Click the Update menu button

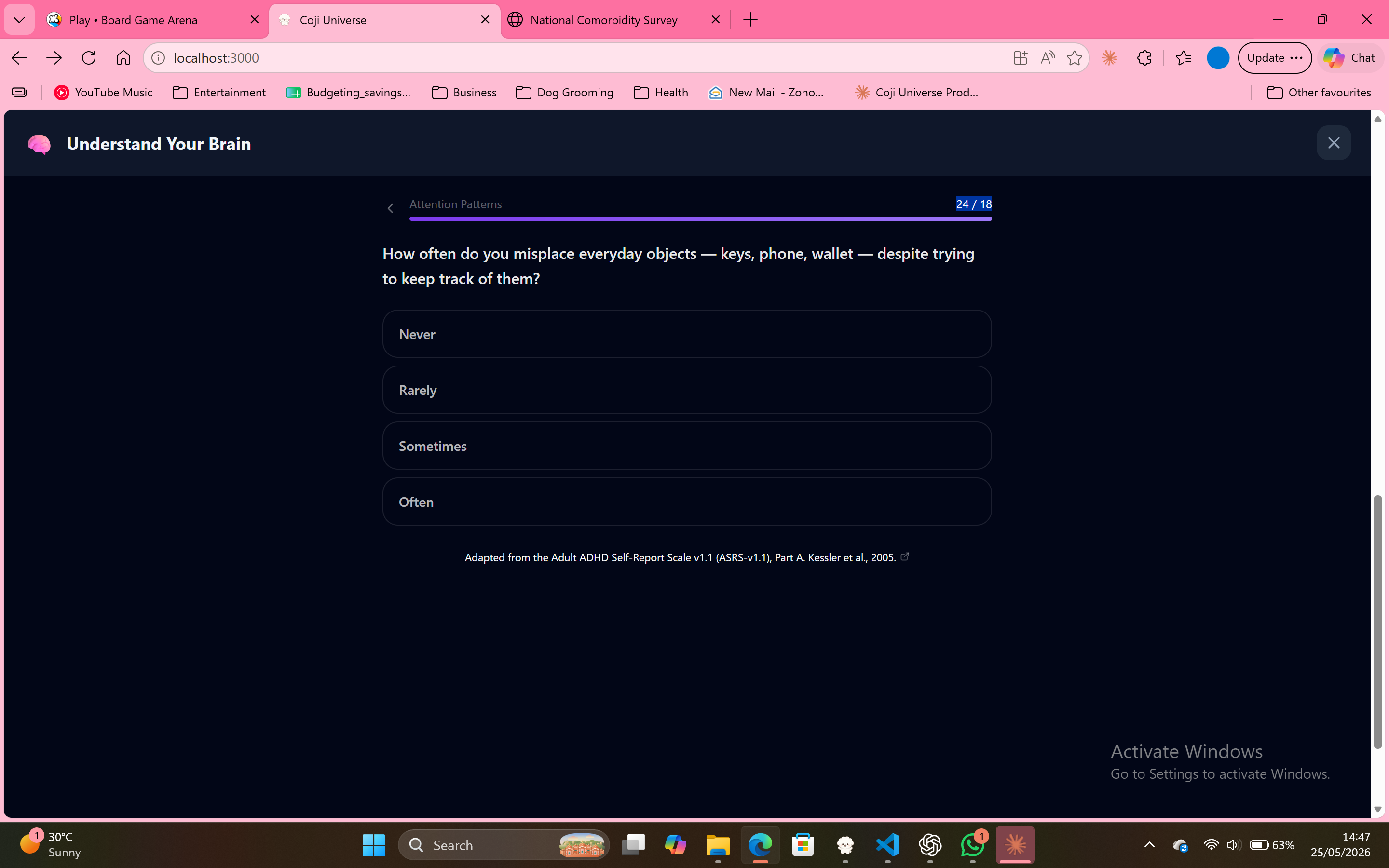click(1274, 58)
